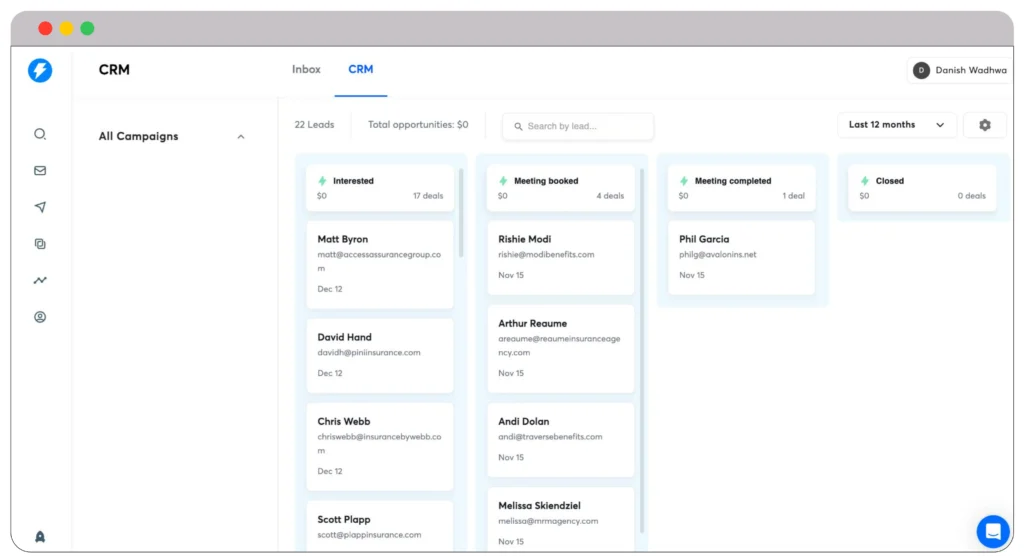Click email scott@plappinsurance.com
Image resolution: width=1024 pixels, height=556 pixels.
click(369, 534)
